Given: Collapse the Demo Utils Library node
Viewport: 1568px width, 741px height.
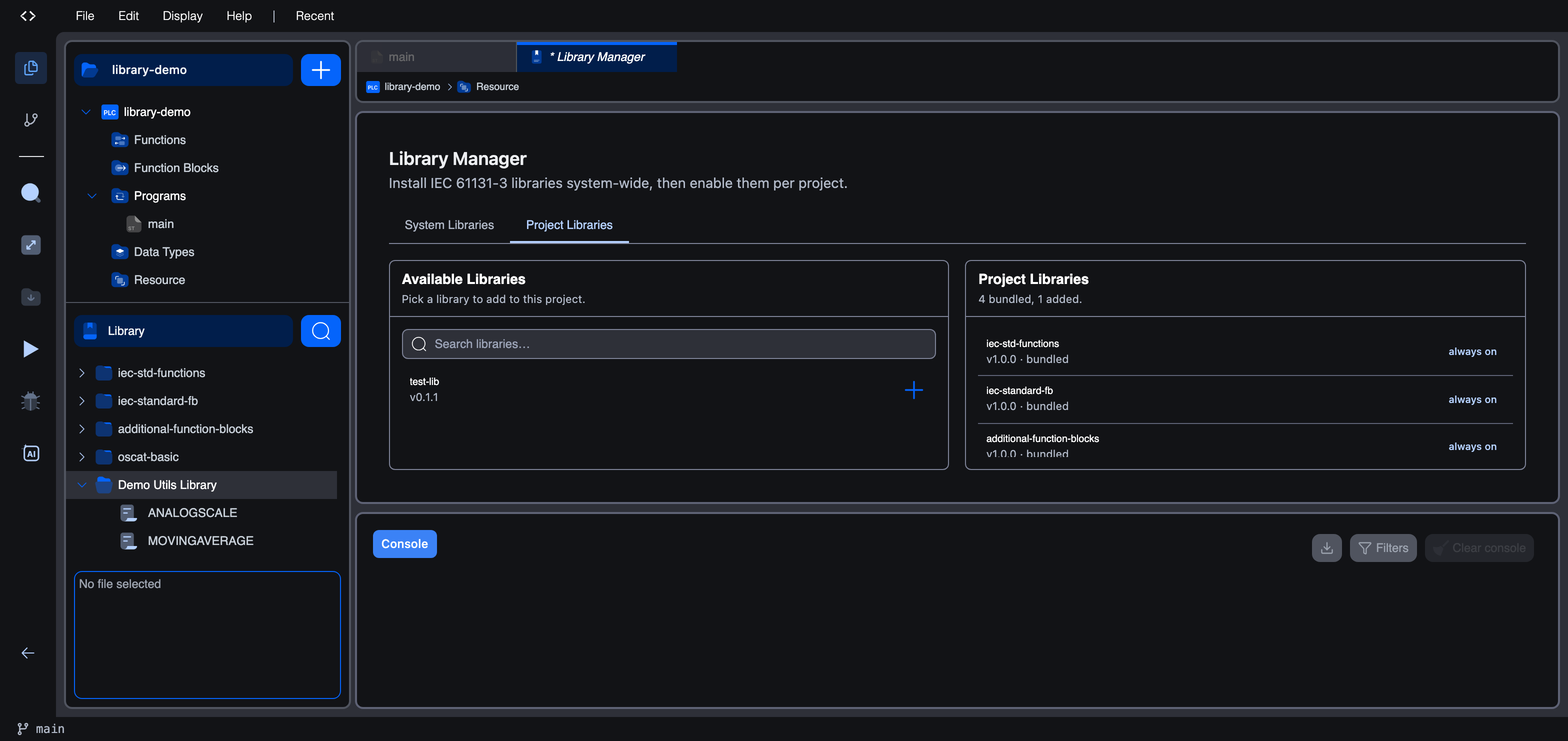Looking at the screenshot, I should pyautogui.click(x=81, y=484).
